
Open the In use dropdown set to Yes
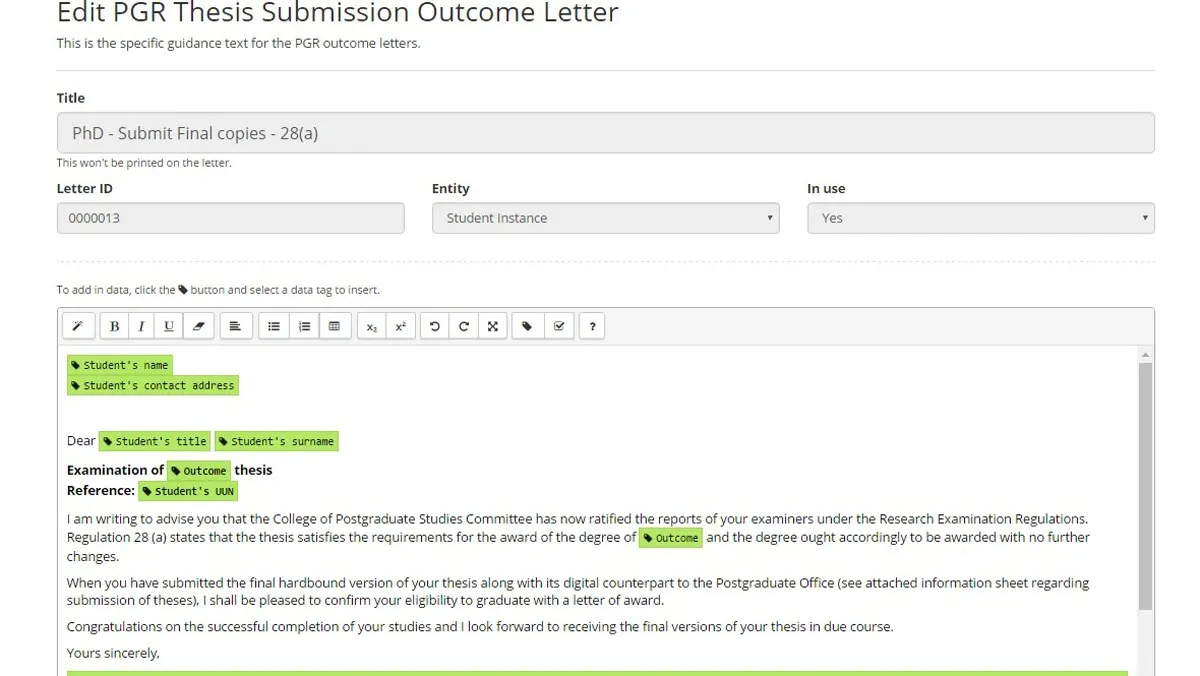[x=979, y=217]
